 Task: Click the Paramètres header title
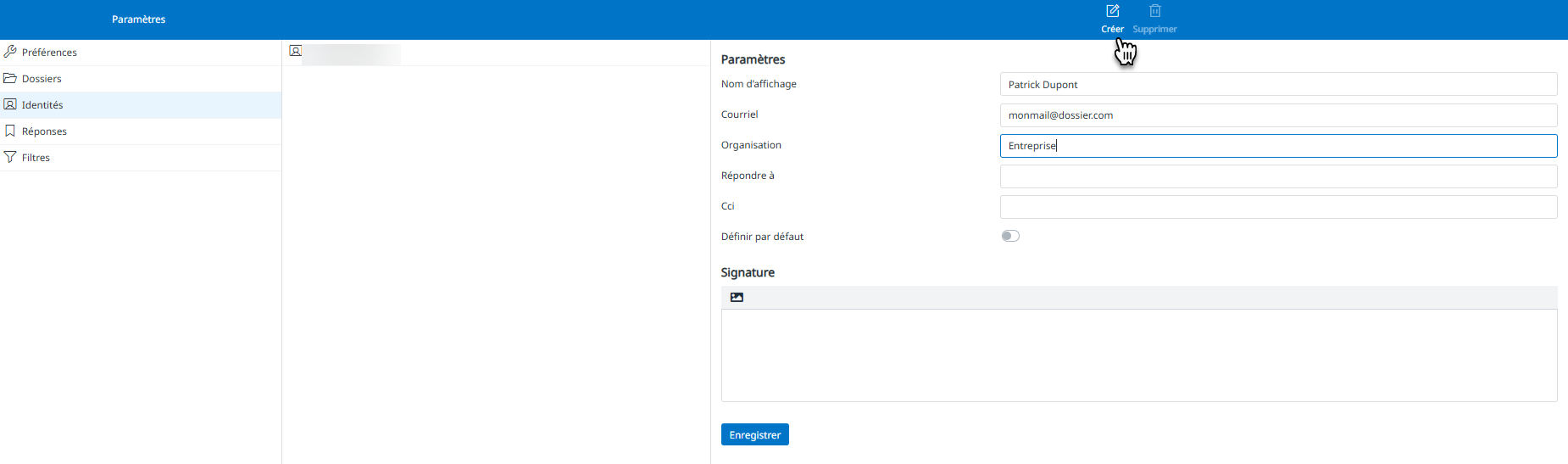[x=138, y=20]
